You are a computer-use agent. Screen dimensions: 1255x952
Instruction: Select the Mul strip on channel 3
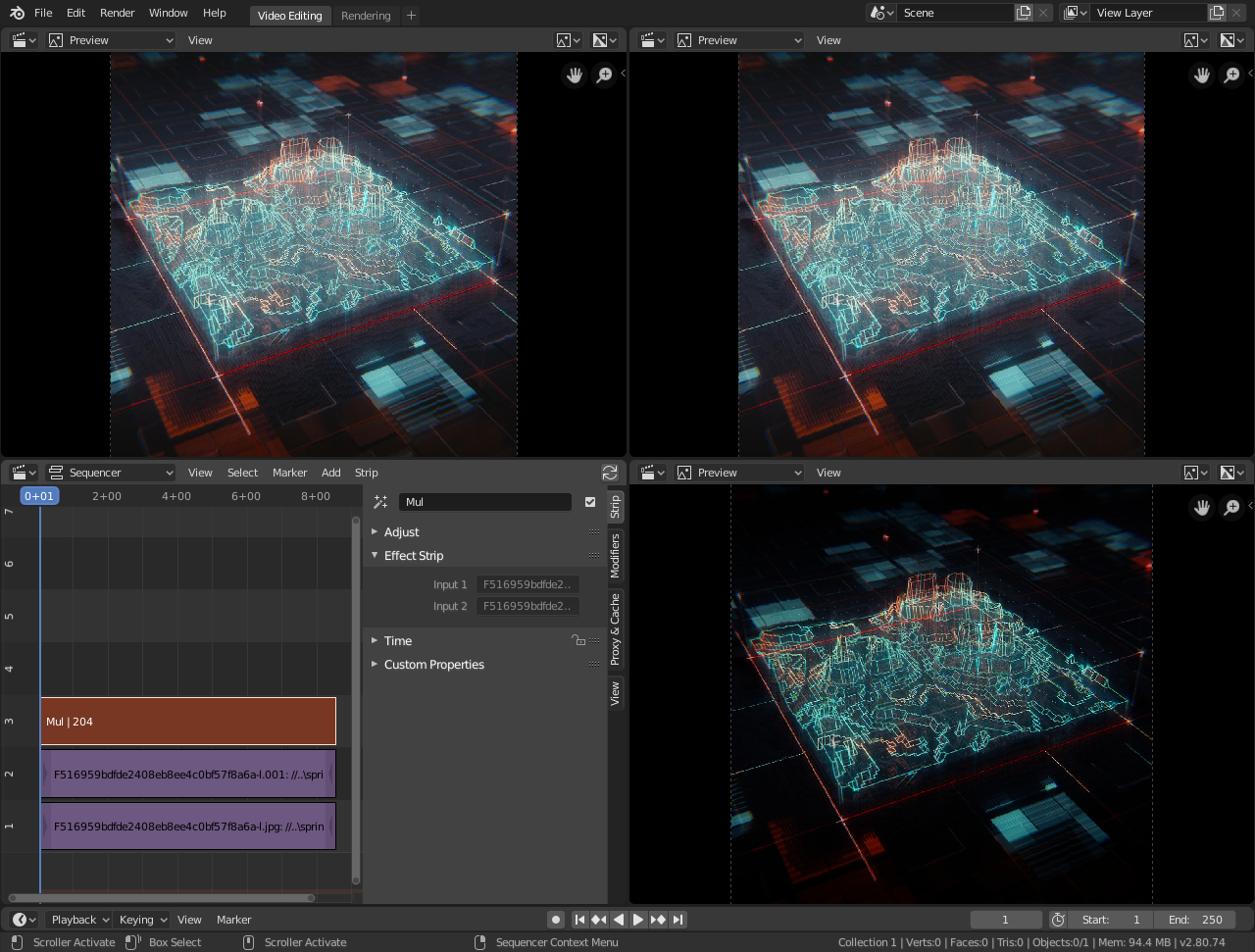pyautogui.click(x=186, y=721)
